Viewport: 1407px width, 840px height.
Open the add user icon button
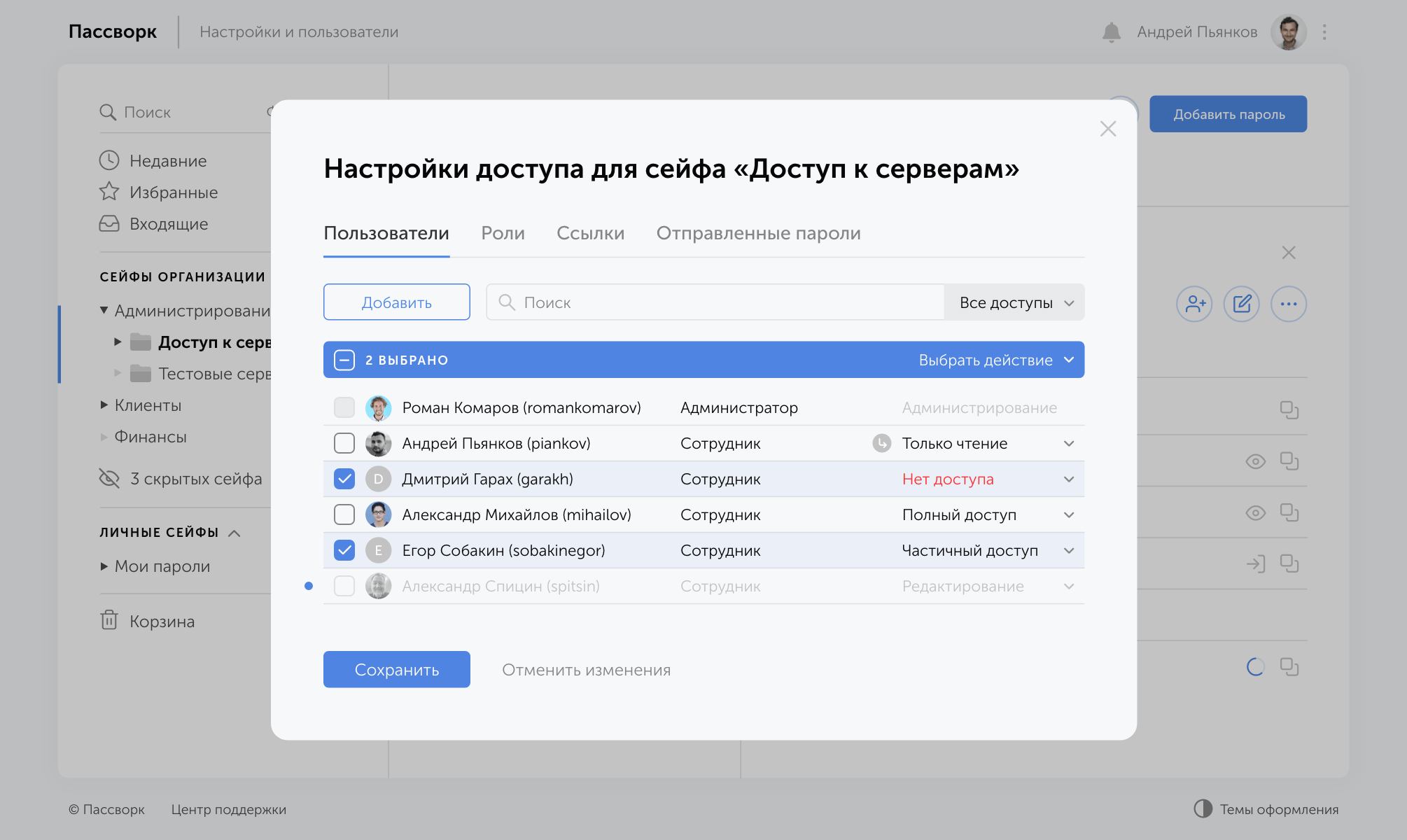tap(1194, 304)
